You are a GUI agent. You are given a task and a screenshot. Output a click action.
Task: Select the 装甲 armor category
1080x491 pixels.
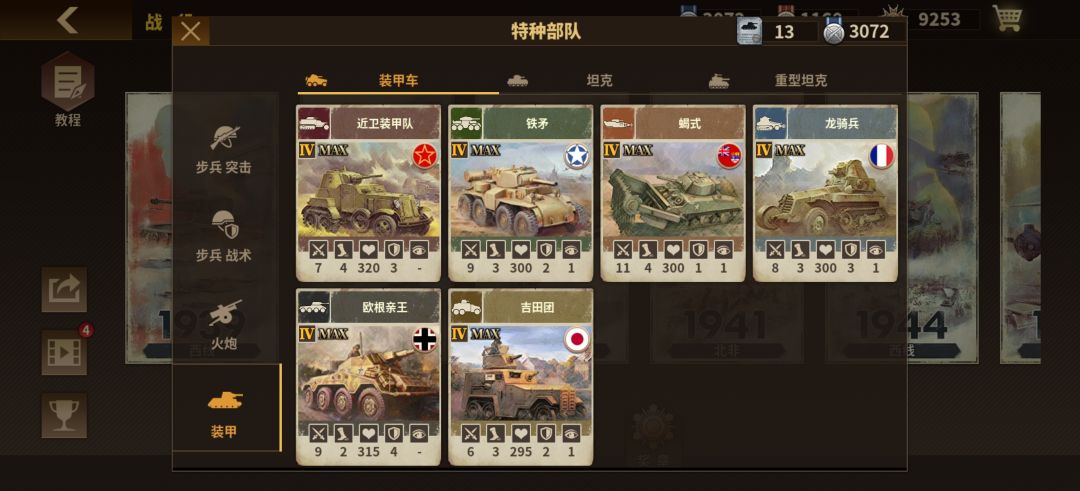(x=226, y=408)
